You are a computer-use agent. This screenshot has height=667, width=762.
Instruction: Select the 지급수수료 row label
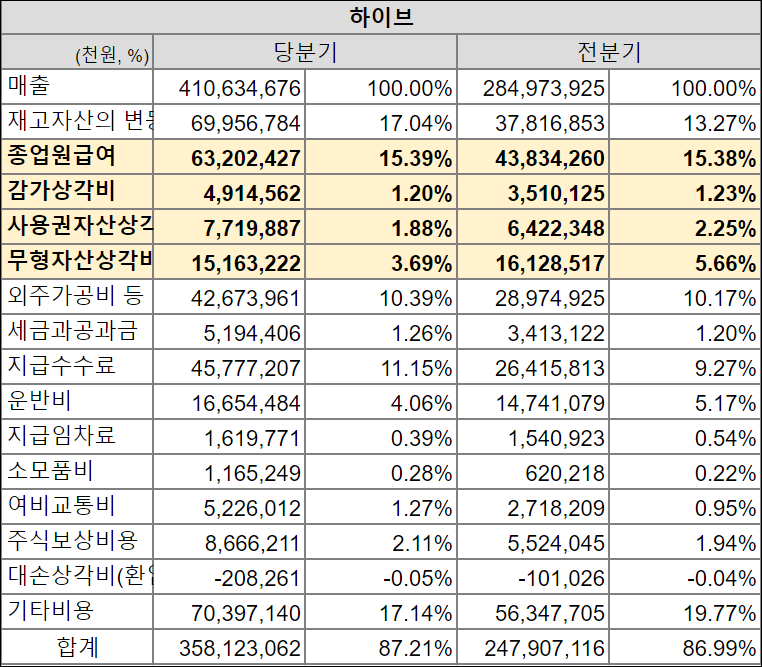click(77, 366)
